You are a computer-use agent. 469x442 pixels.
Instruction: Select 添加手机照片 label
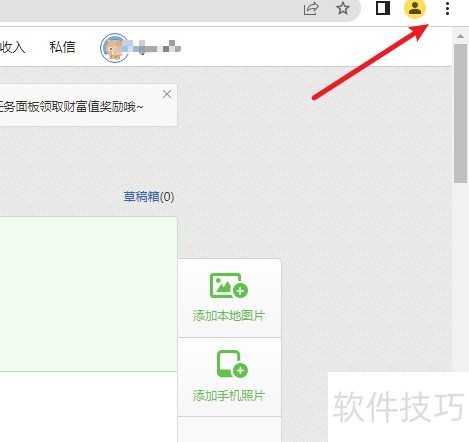[x=229, y=396]
